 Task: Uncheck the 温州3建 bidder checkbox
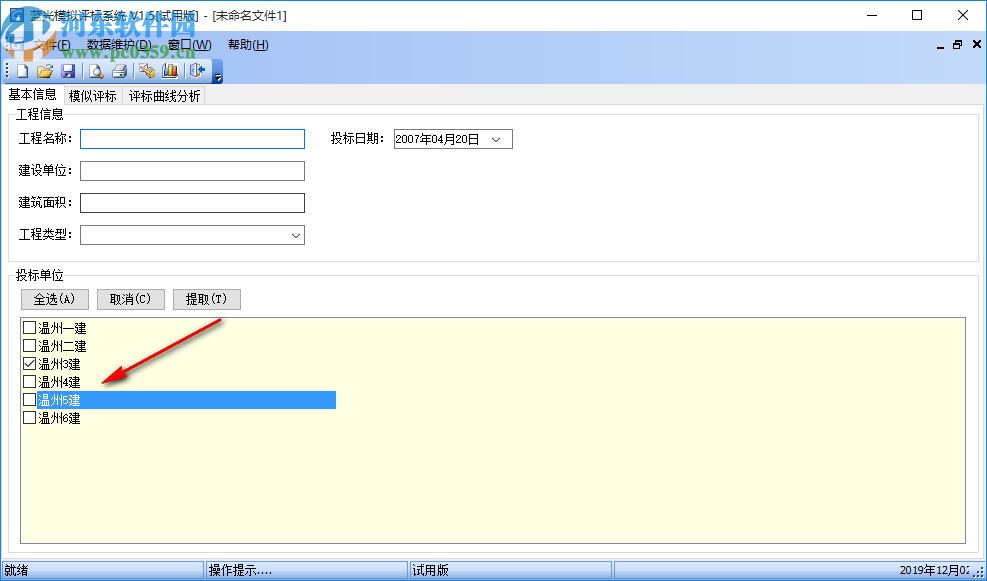click(x=29, y=363)
